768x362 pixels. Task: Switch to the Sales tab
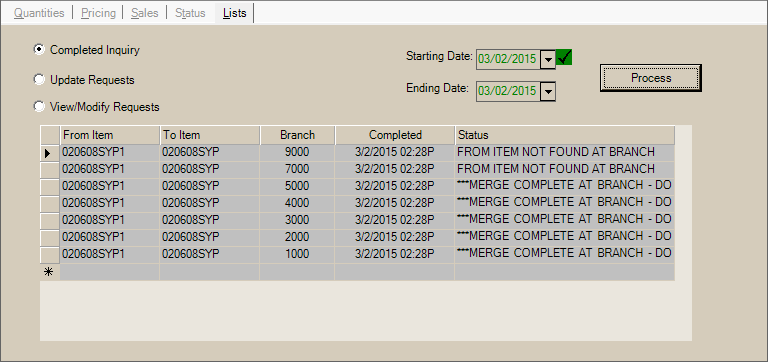pyautogui.click(x=144, y=13)
